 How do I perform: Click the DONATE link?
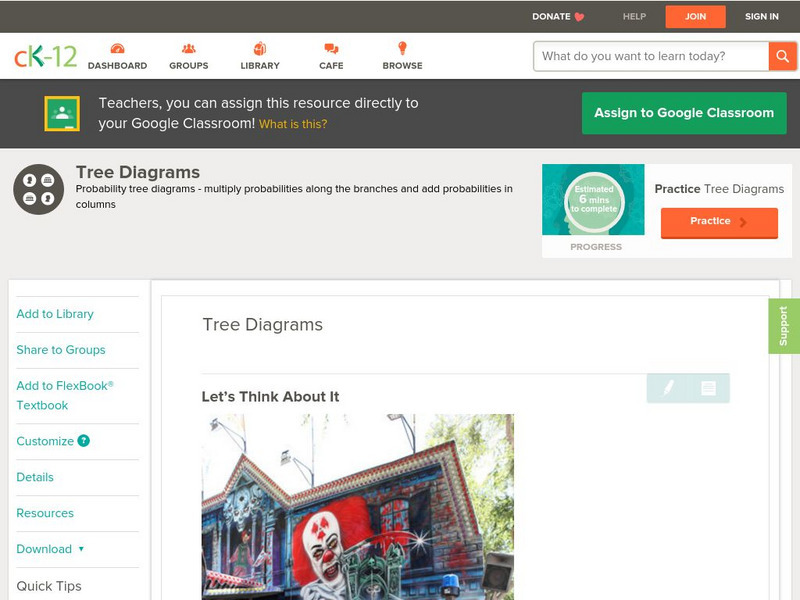[x=551, y=16]
